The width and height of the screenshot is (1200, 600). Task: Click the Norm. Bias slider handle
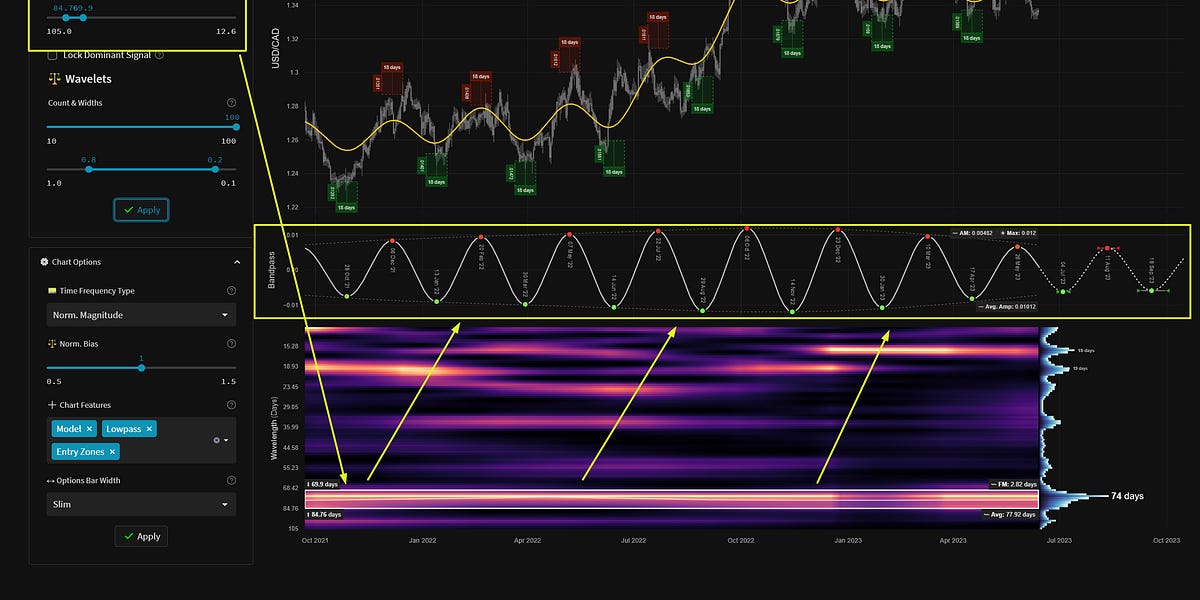tap(141, 367)
